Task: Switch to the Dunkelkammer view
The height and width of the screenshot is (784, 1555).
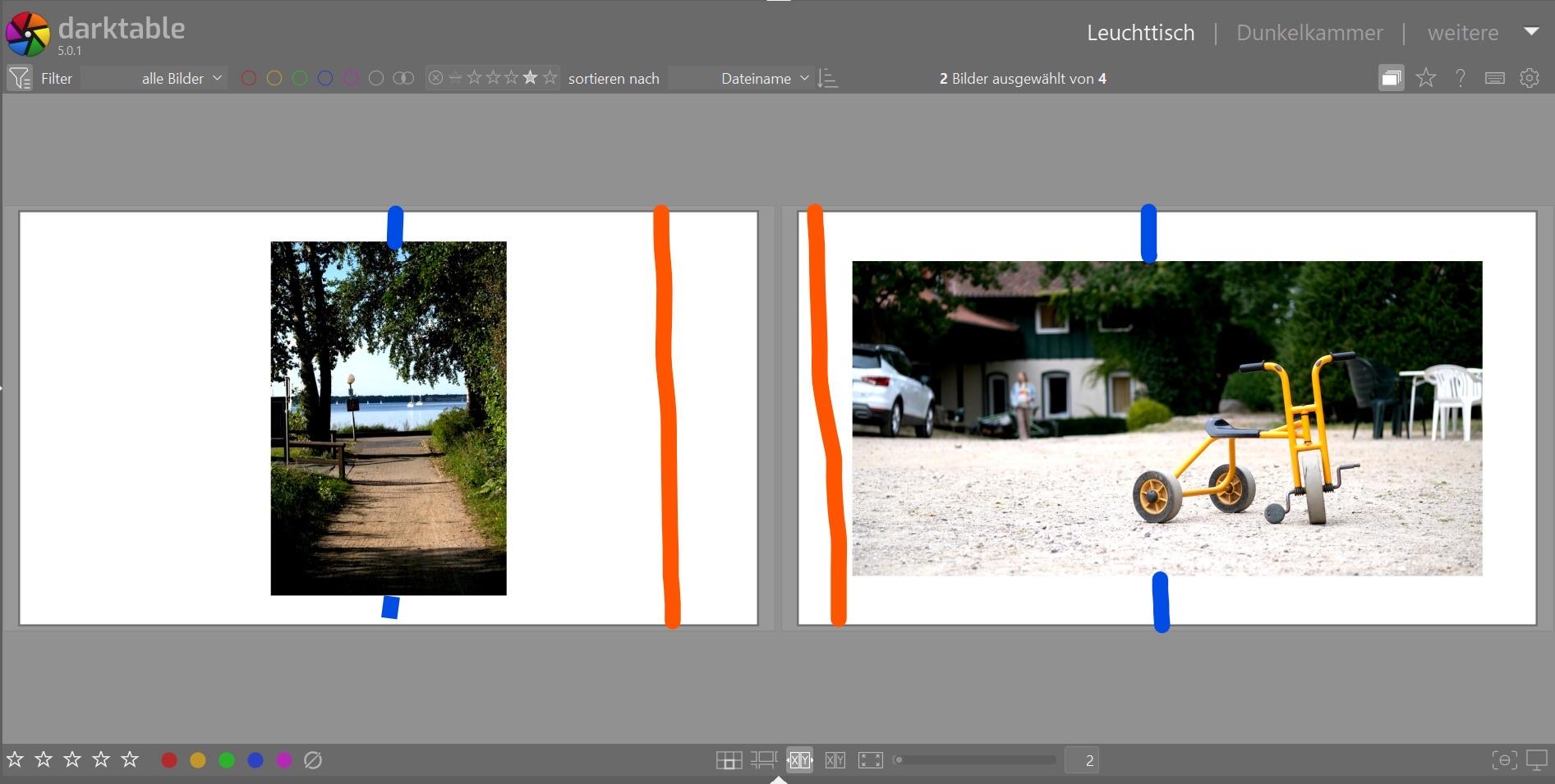Action: 1309,33
